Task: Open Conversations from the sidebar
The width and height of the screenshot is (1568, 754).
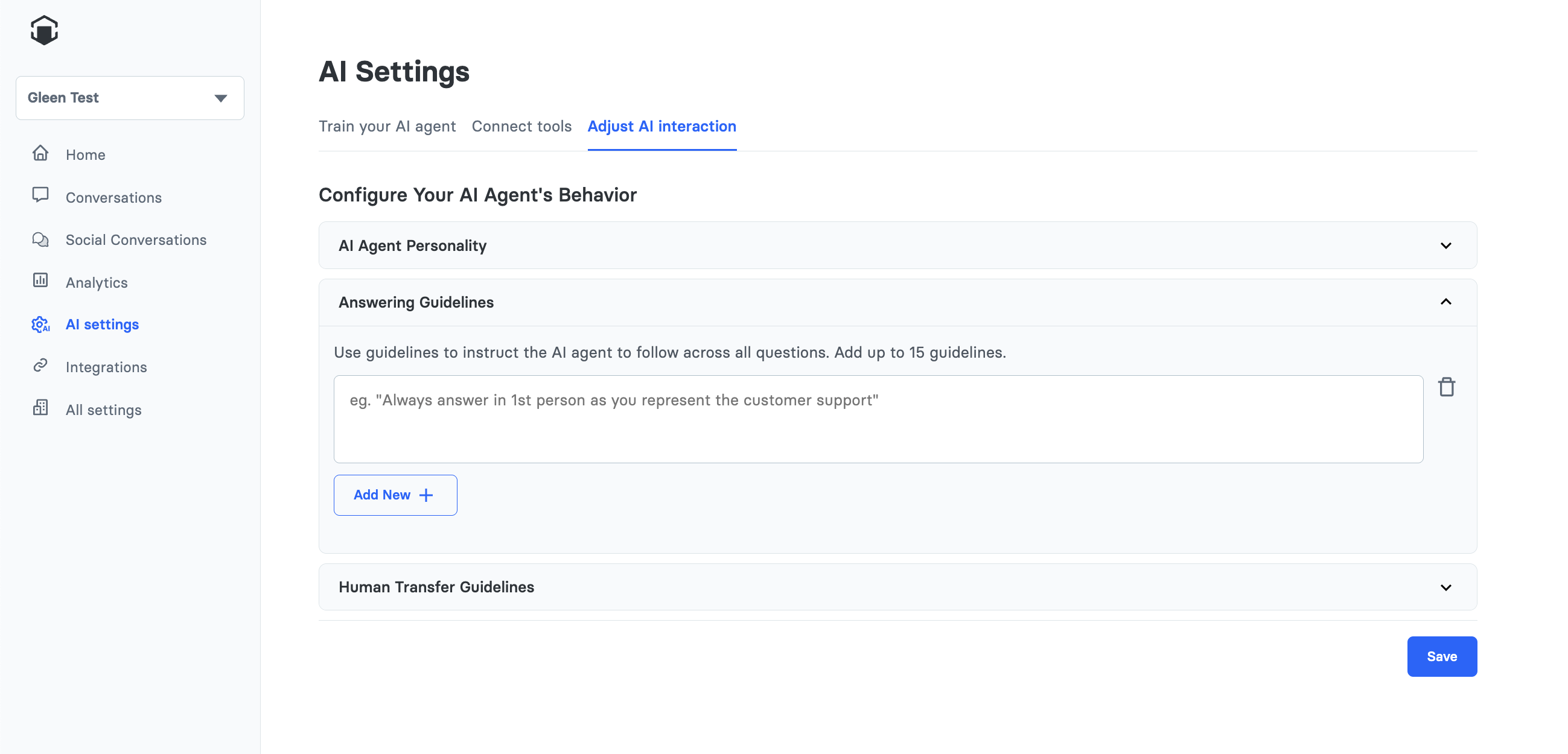Action: click(113, 197)
